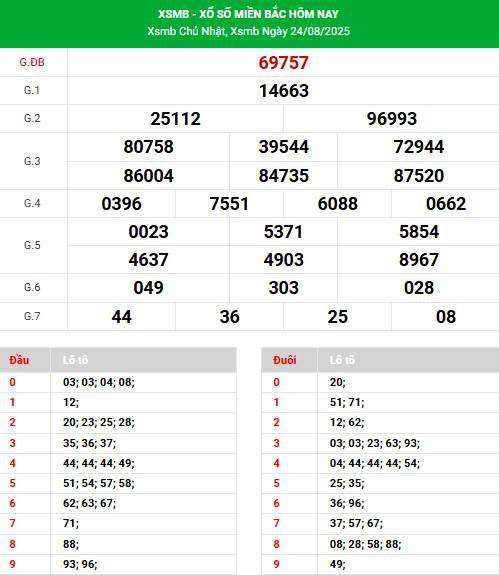The height and width of the screenshot is (575, 499).
Task: Click the G.7 number 08
Action: click(x=446, y=317)
